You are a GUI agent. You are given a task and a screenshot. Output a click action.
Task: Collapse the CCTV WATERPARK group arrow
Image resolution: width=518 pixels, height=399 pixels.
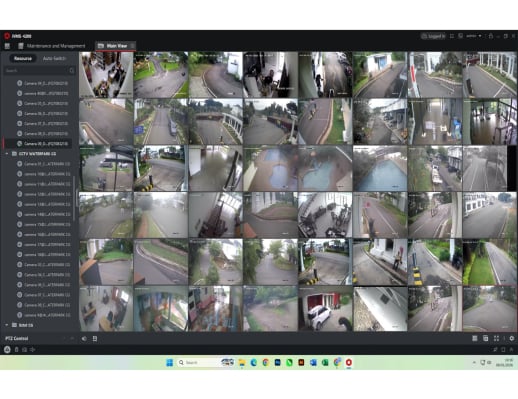coord(7,154)
